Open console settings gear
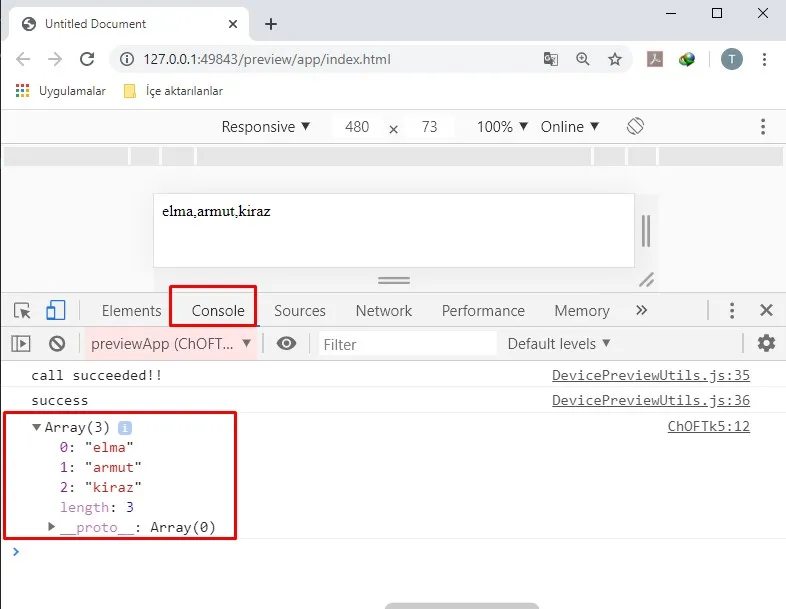This screenshot has height=609, width=786. tap(766, 343)
